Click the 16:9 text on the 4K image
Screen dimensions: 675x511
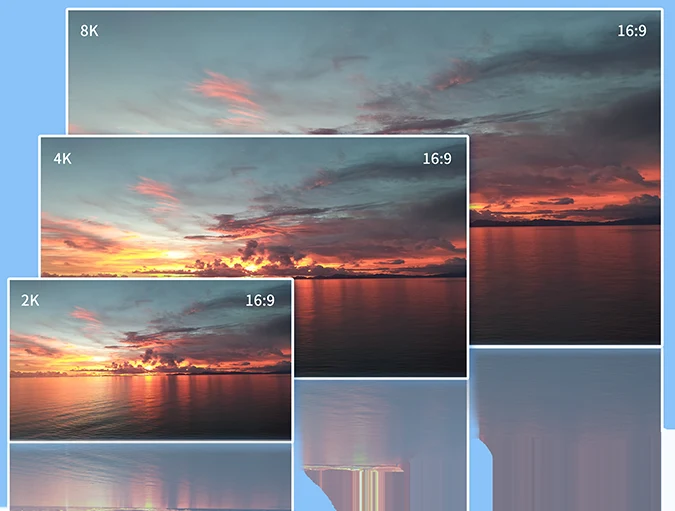[437, 159]
